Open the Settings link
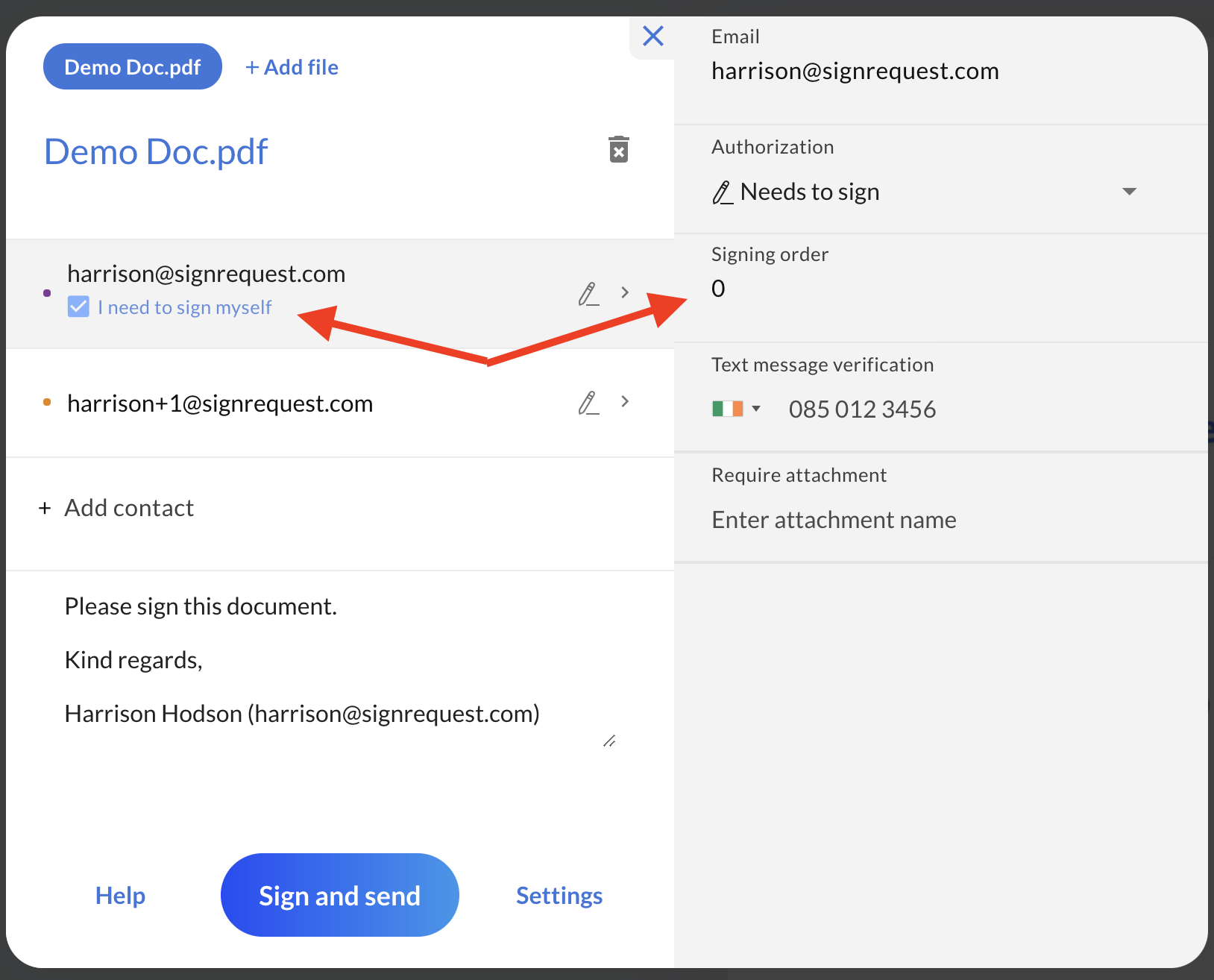1214x980 pixels. pos(559,895)
